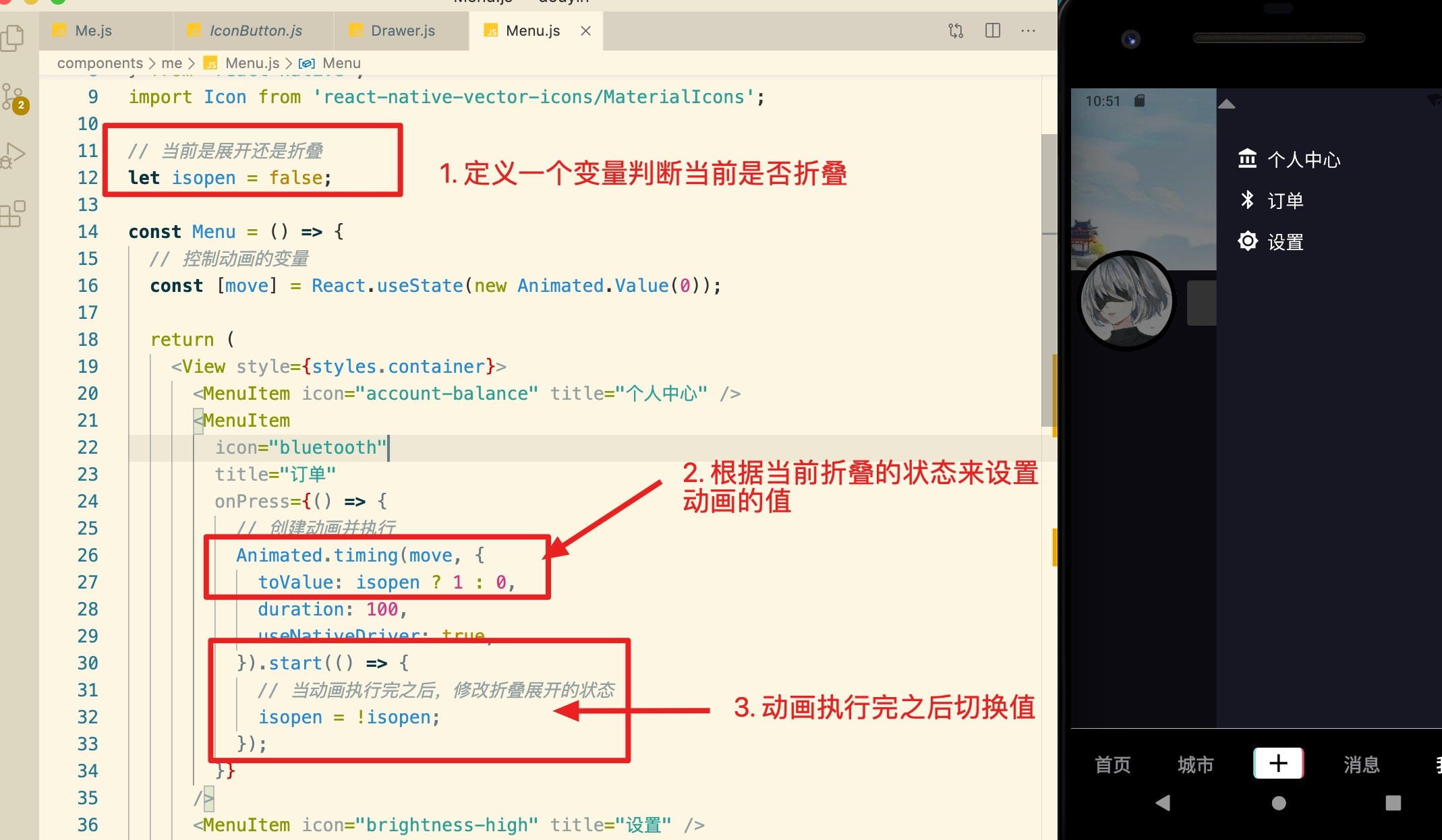Click the 'isopen = !isopen;' statement
1442x840 pixels.
point(349,717)
